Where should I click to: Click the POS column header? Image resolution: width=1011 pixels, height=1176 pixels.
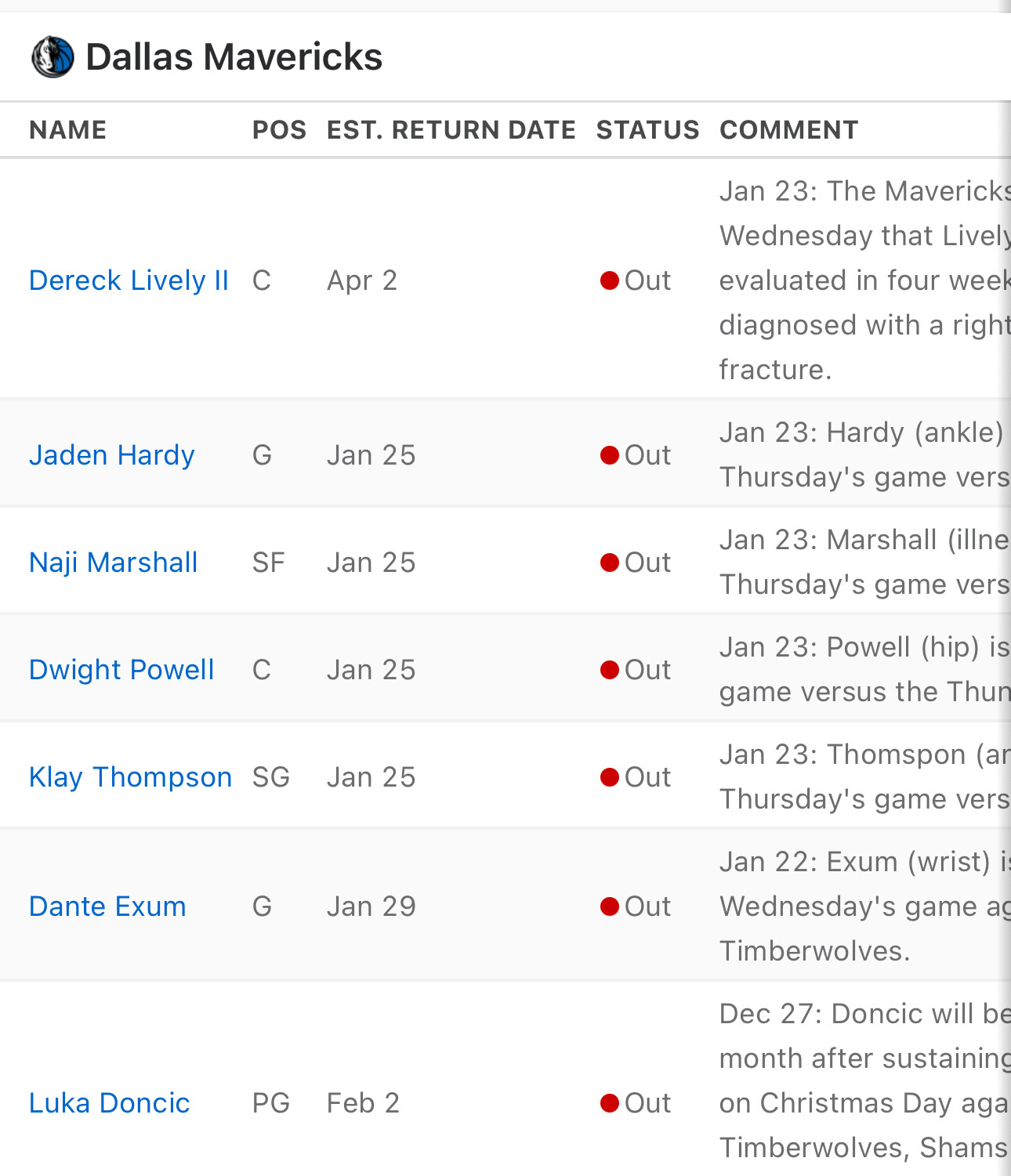coord(279,130)
